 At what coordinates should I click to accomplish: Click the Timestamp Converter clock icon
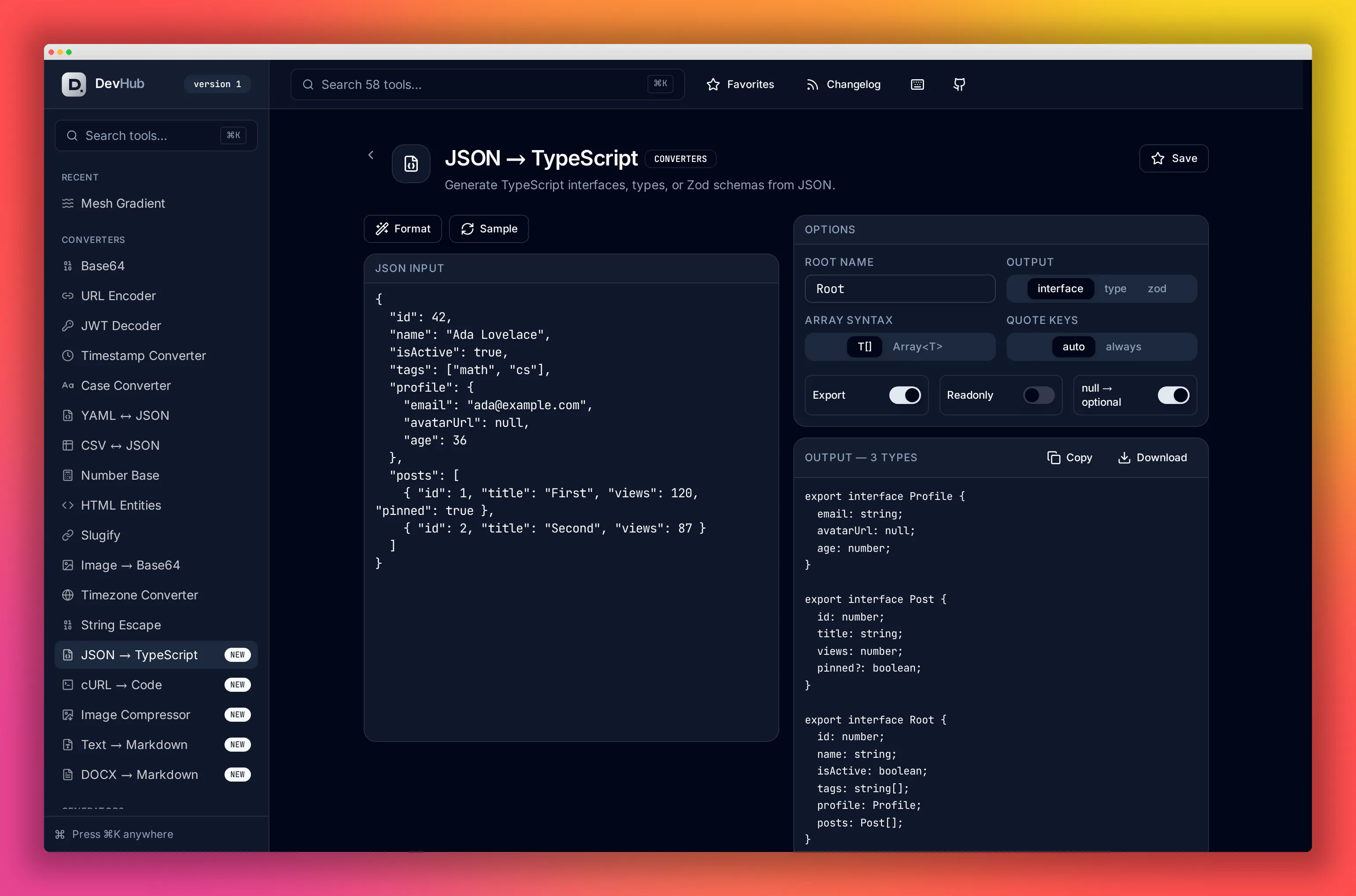pyautogui.click(x=67, y=356)
